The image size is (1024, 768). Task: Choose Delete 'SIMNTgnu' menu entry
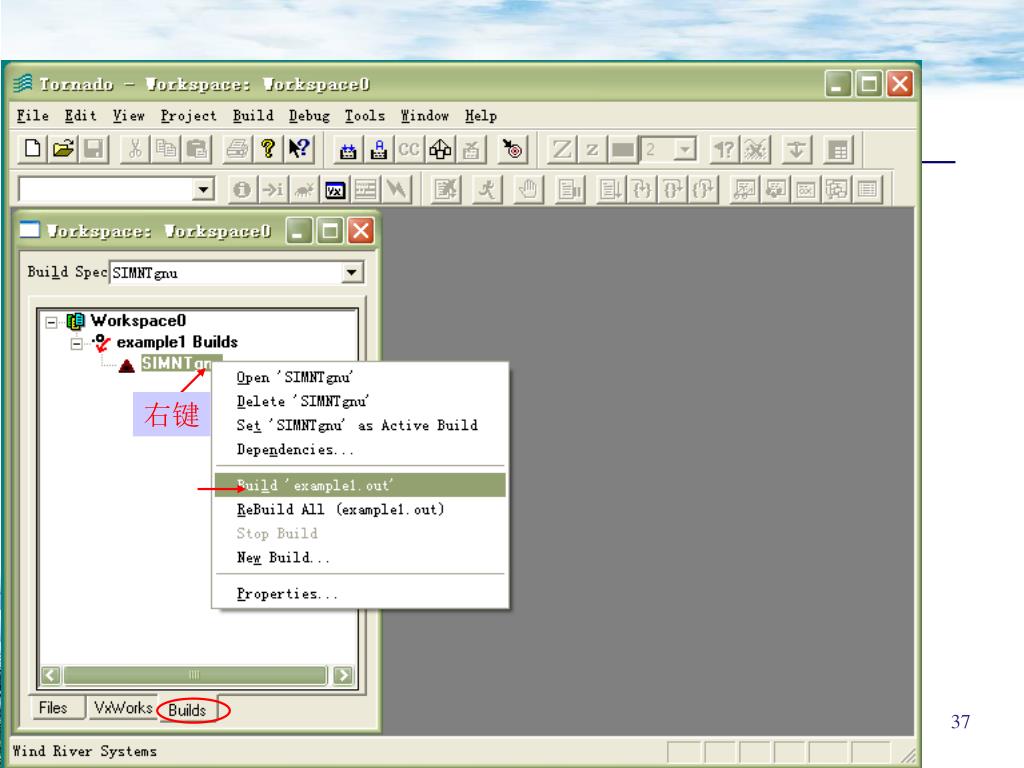(x=360, y=401)
